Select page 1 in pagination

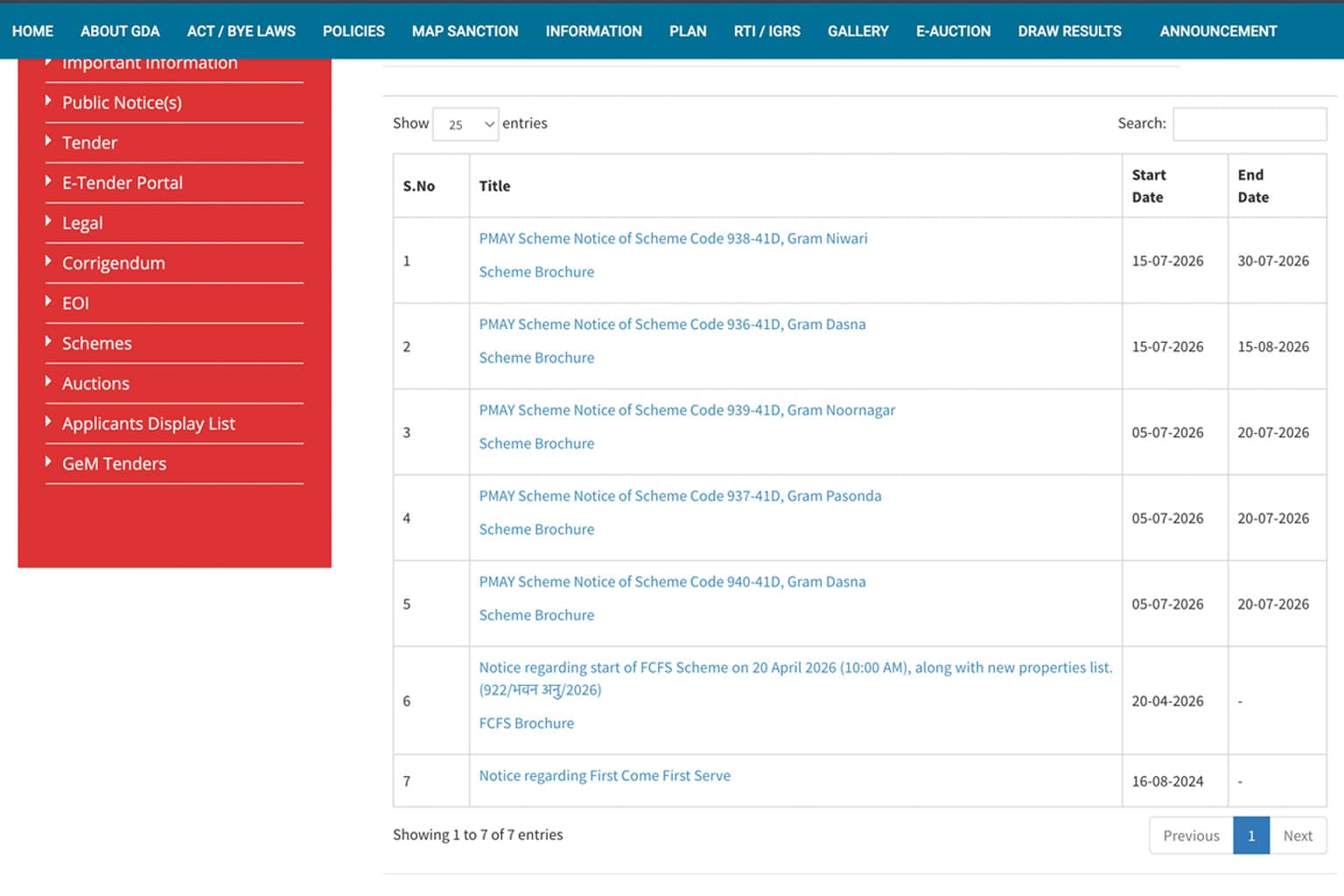[x=1251, y=836]
